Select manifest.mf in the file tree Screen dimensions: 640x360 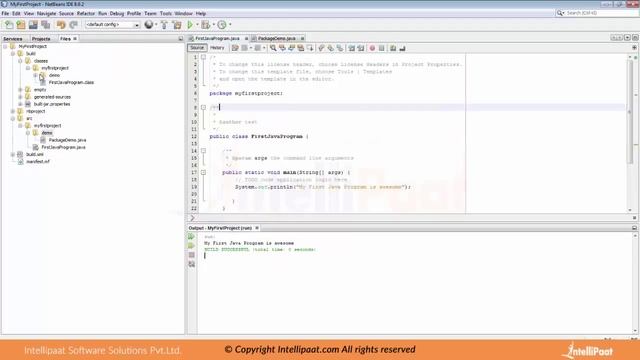(x=38, y=162)
